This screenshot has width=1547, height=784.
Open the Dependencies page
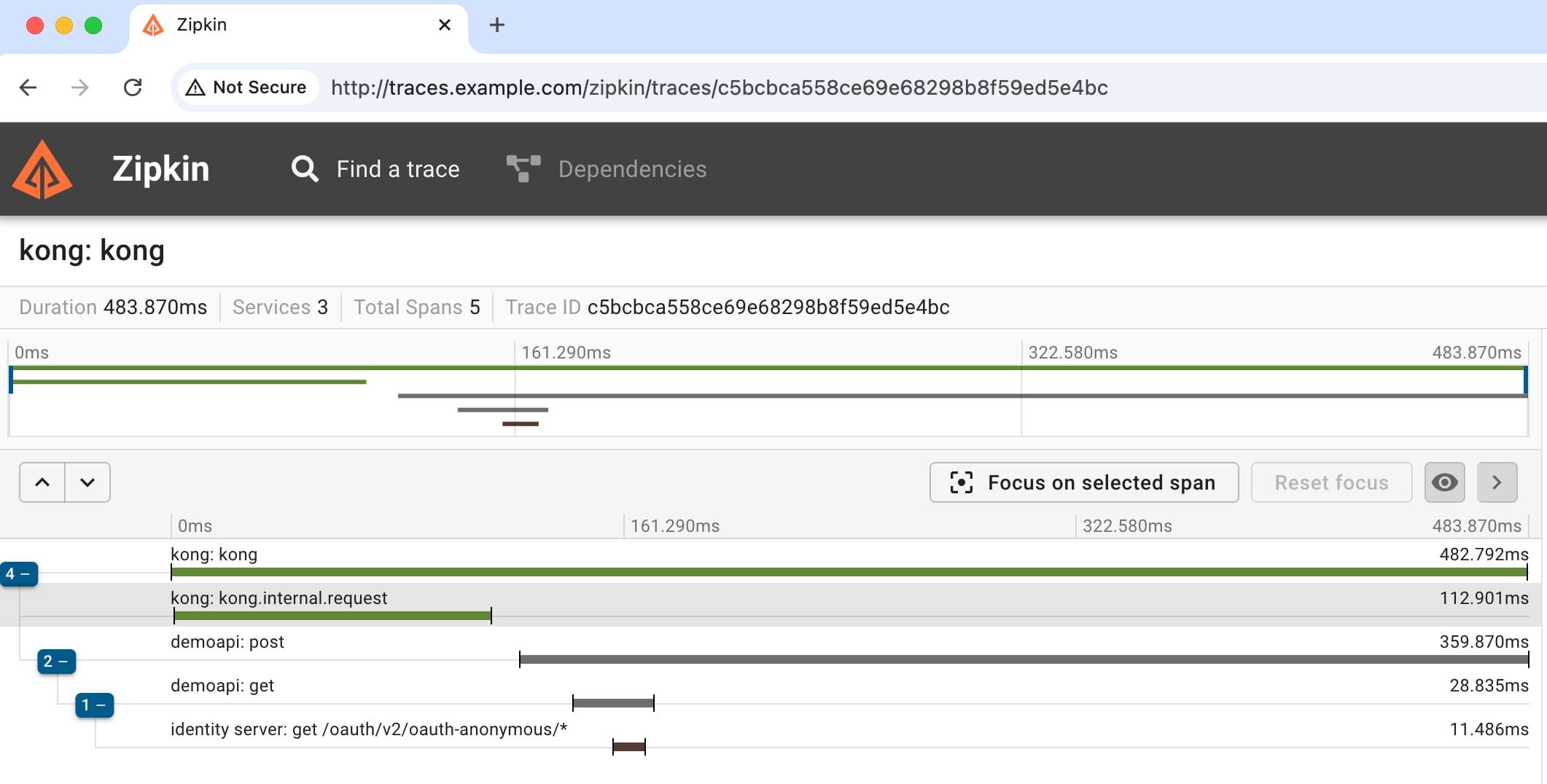[x=631, y=169]
